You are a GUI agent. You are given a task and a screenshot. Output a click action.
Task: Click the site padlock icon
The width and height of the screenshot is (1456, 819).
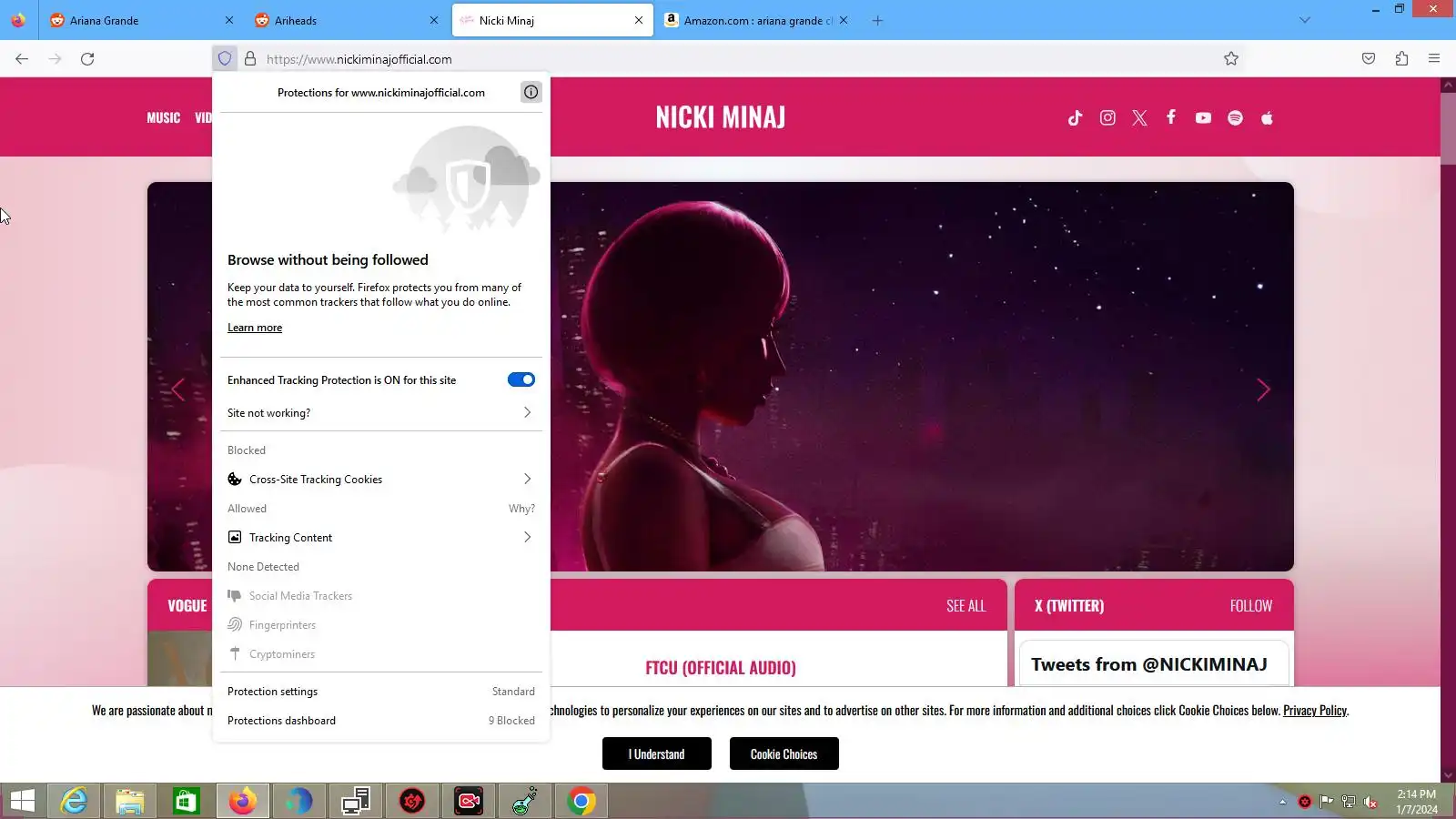[250, 58]
